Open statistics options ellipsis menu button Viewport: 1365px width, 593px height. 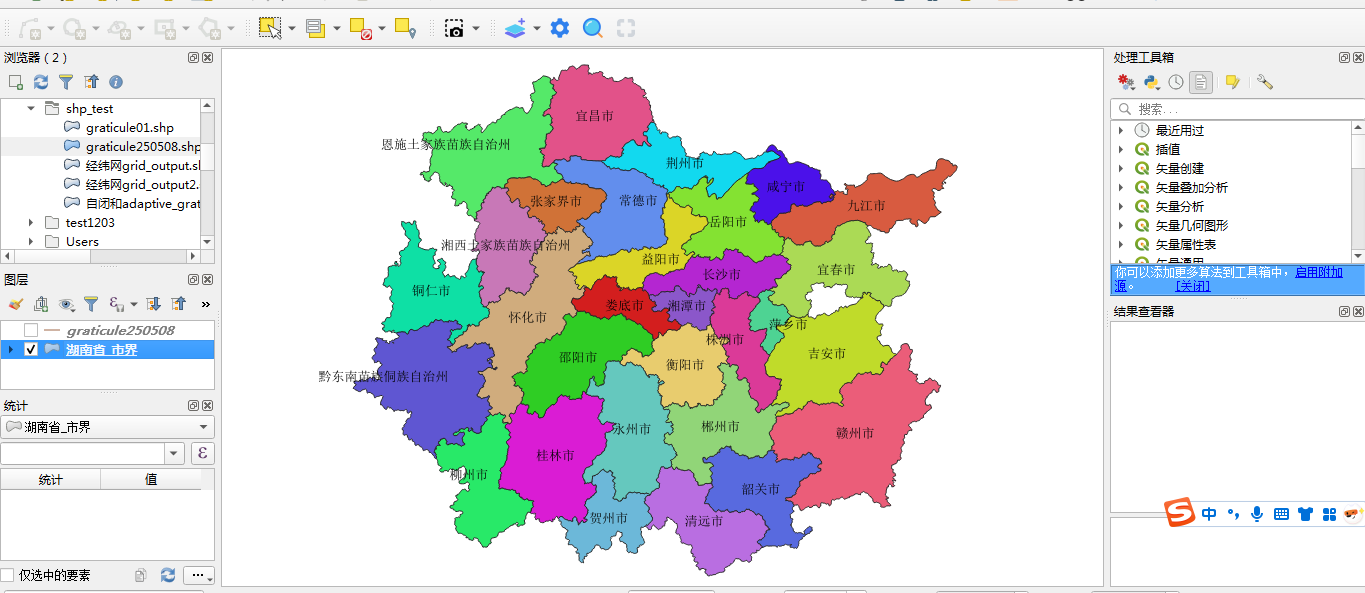pos(200,575)
